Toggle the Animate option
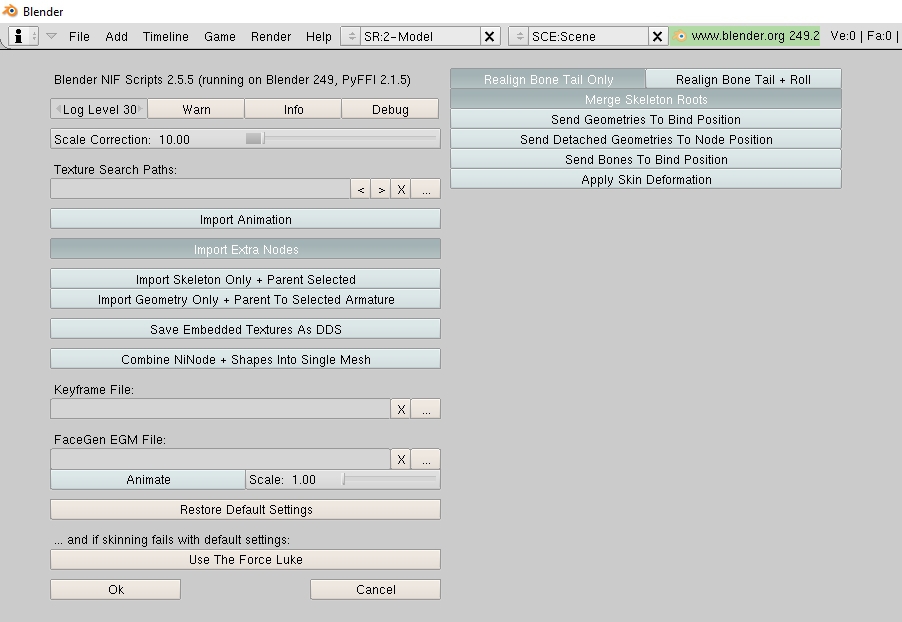 click(148, 479)
